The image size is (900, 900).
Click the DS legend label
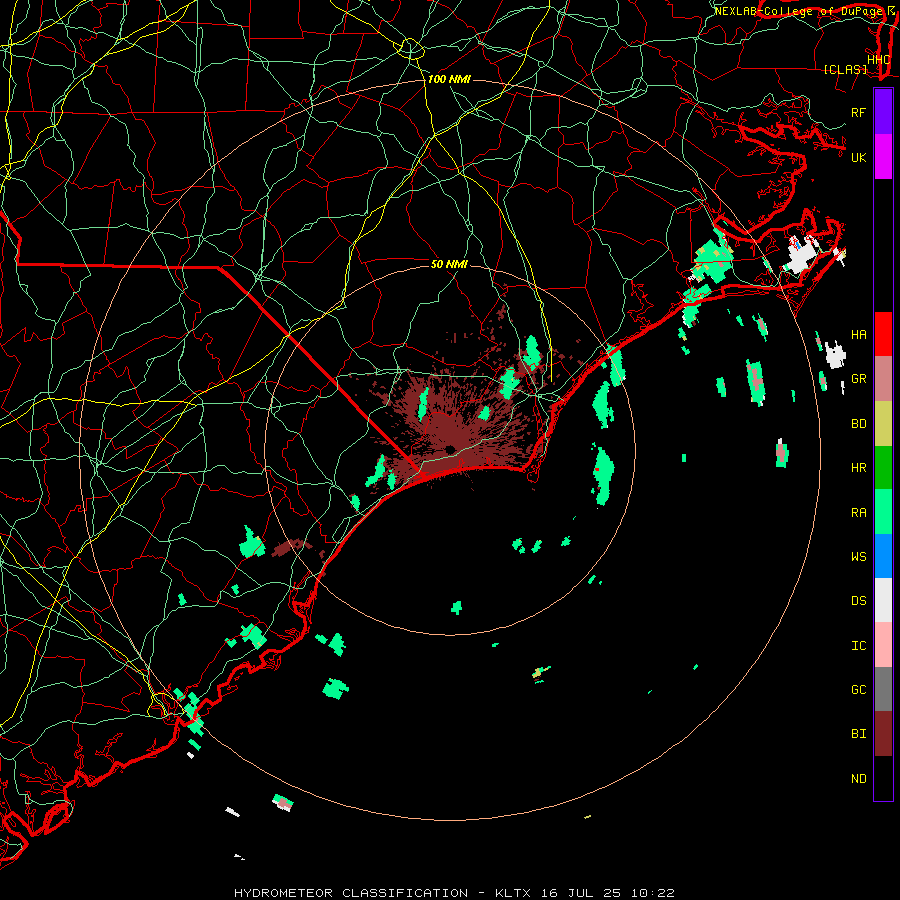point(858,600)
